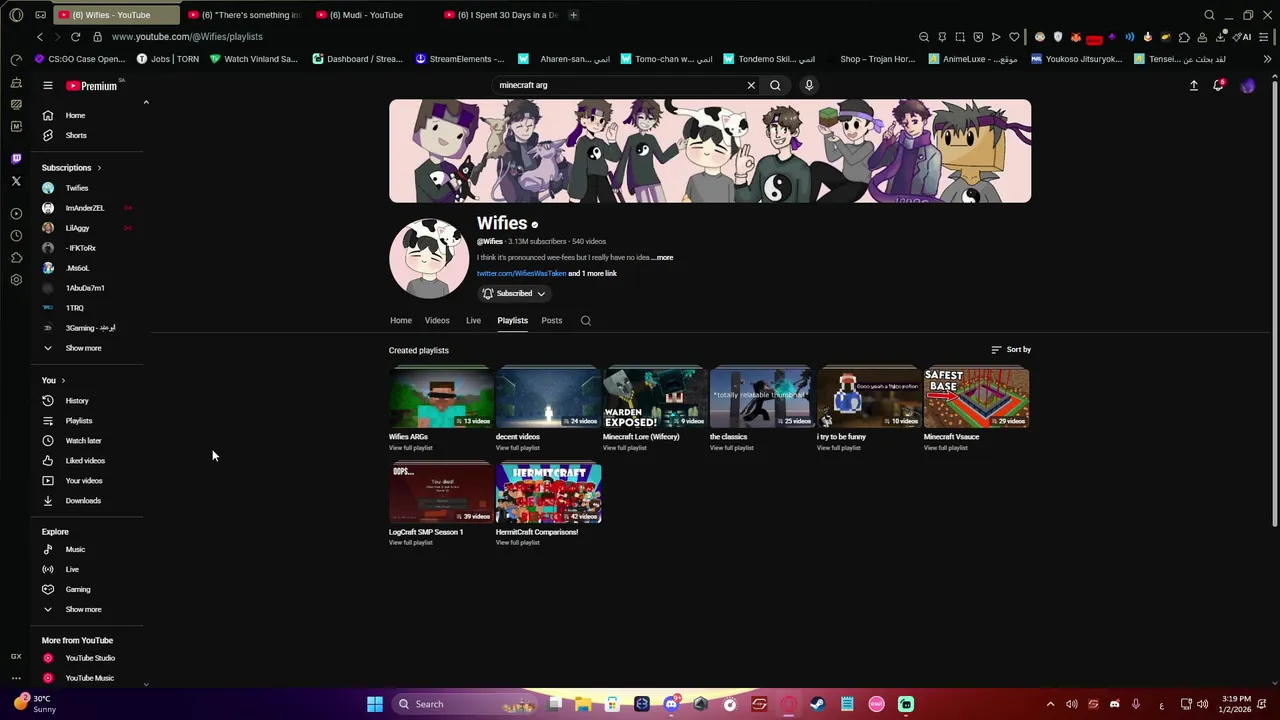Expand the Subscriptions section chevron
This screenshot has width=1280, height=720.
[x=99, y=168]
